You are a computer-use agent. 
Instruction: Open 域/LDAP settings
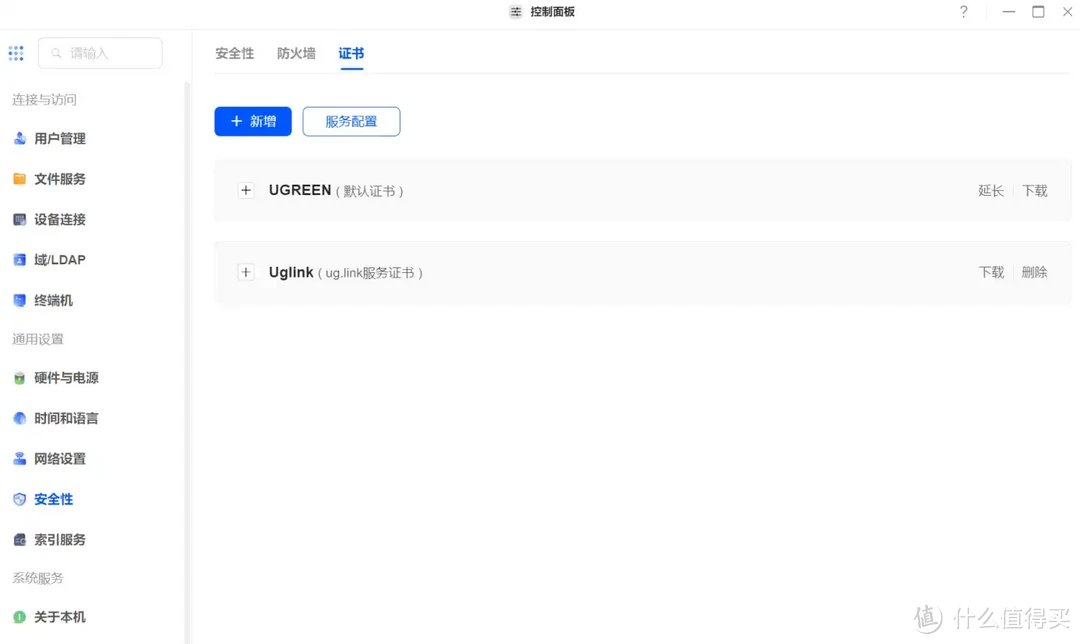[x=58, y=259]
